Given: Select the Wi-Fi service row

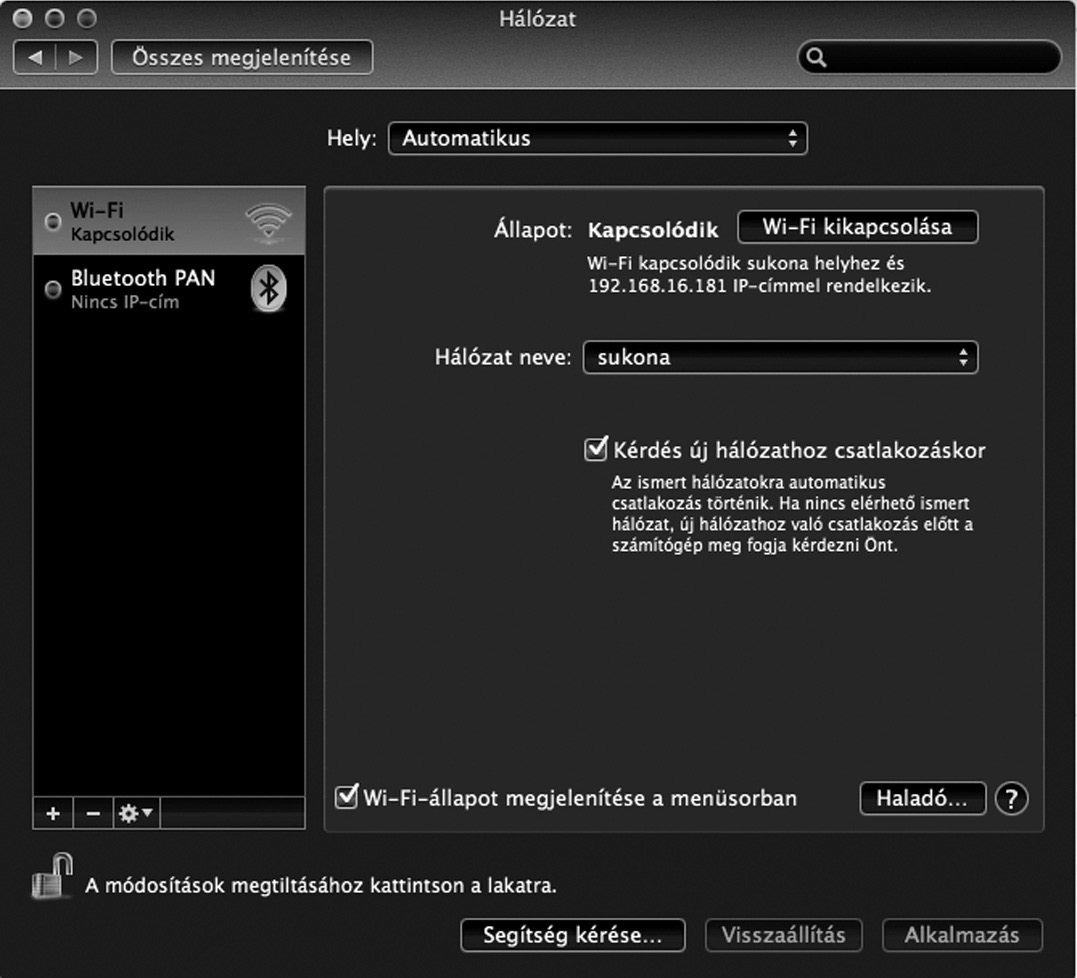Looking at the screenshot, I should pyautogui.click(x=169, y=221).
